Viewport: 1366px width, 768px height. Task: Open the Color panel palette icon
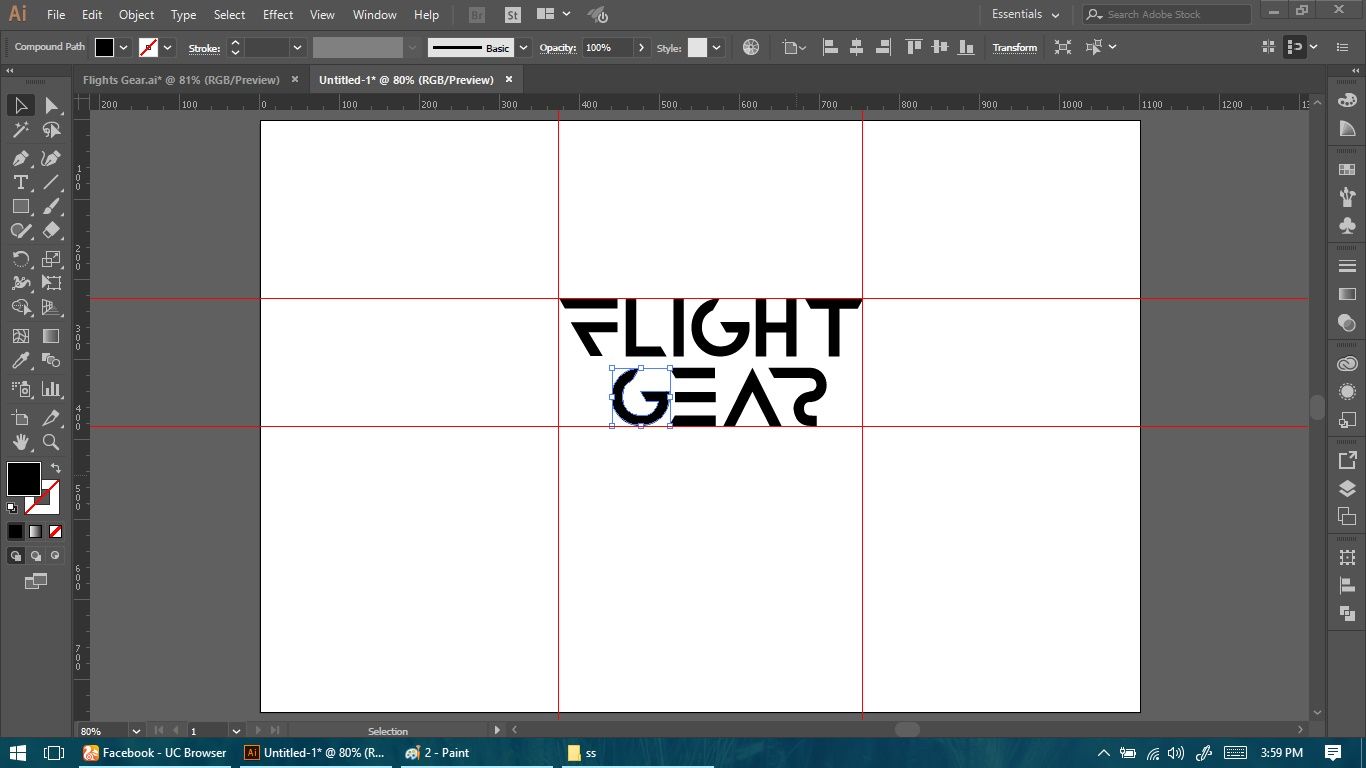tap(1347, 100)
